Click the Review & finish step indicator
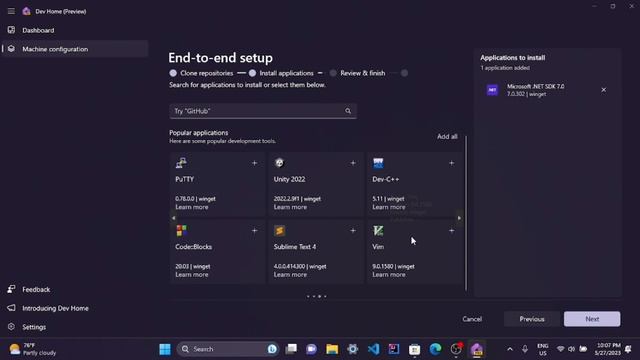Viewport: 640px width, 360px height. tap(333, 73)
